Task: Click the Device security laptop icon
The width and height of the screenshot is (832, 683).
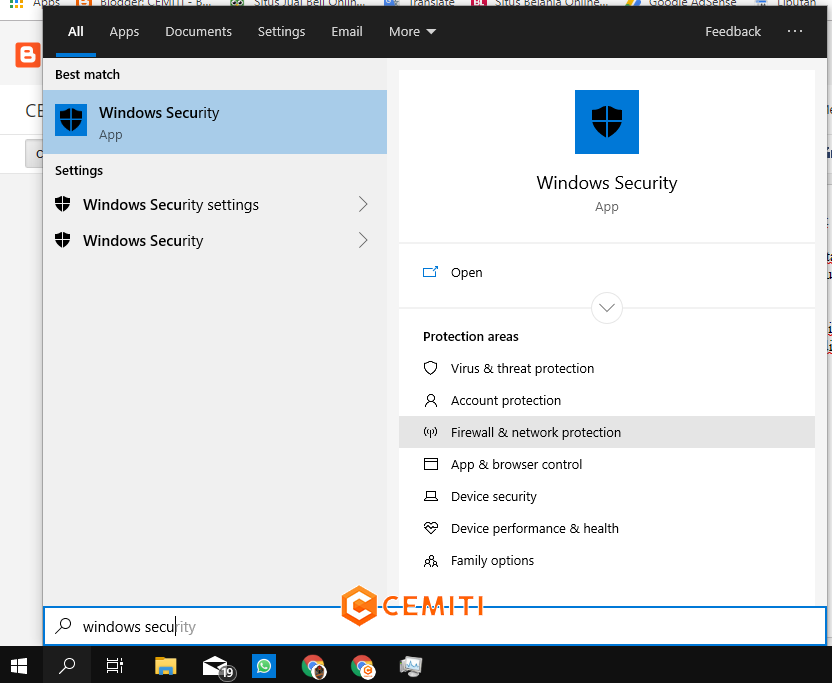Action: 431,496
